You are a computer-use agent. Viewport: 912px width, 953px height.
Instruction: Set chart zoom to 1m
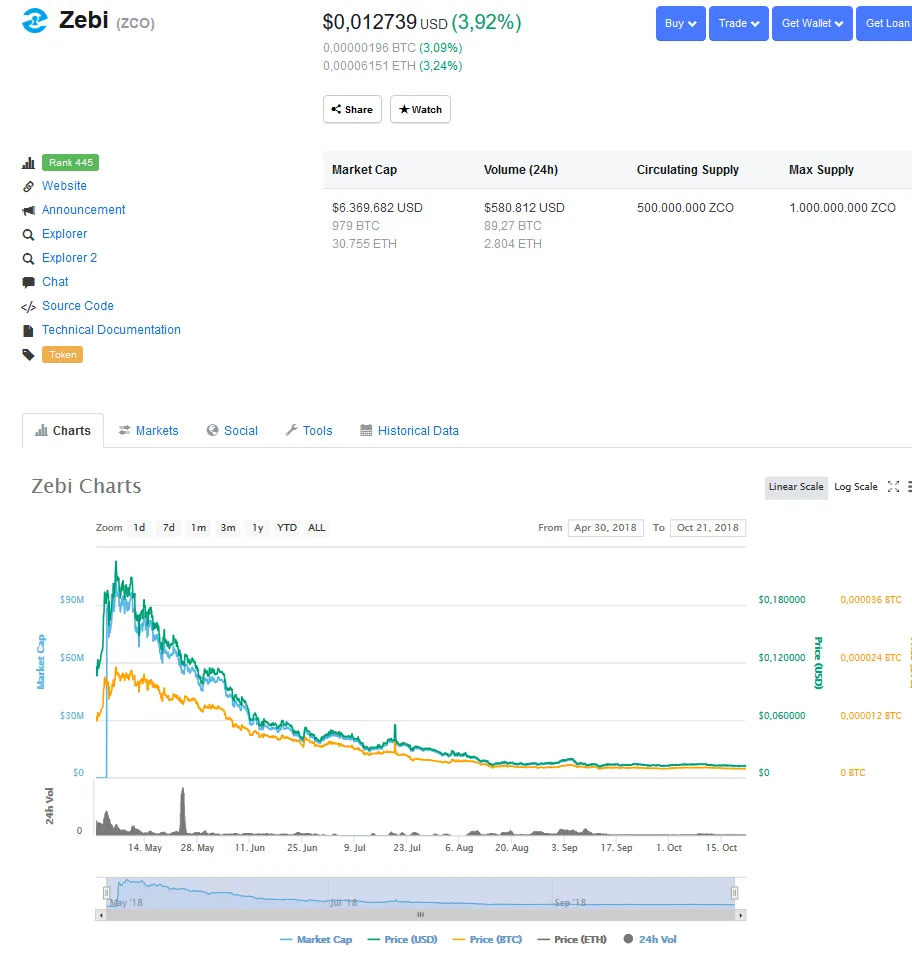pos(198,528)
